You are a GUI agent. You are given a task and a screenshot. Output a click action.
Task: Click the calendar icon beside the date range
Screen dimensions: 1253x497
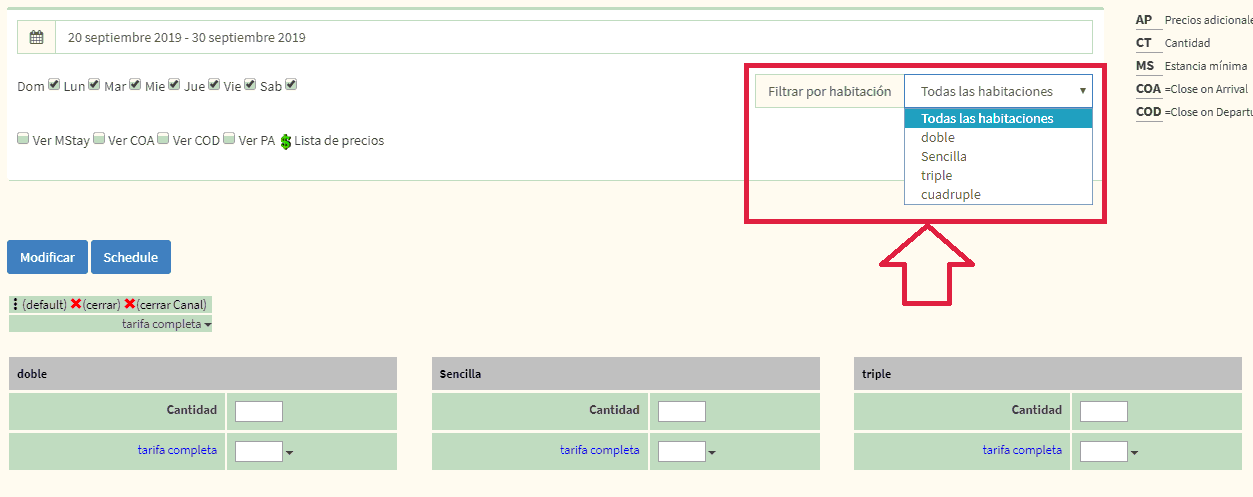pos(36,38)
